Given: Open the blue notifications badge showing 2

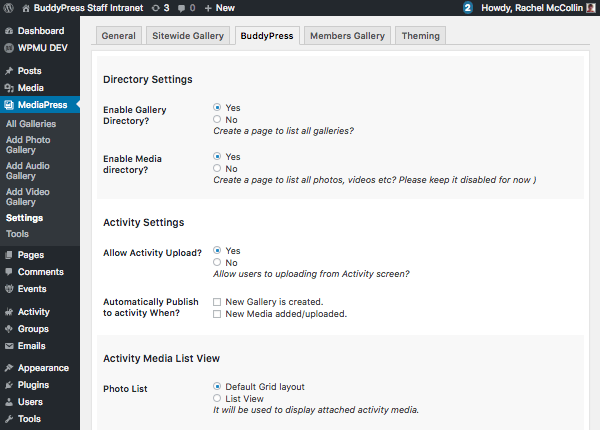Looking at the screenshot, I should coord(468,8).
